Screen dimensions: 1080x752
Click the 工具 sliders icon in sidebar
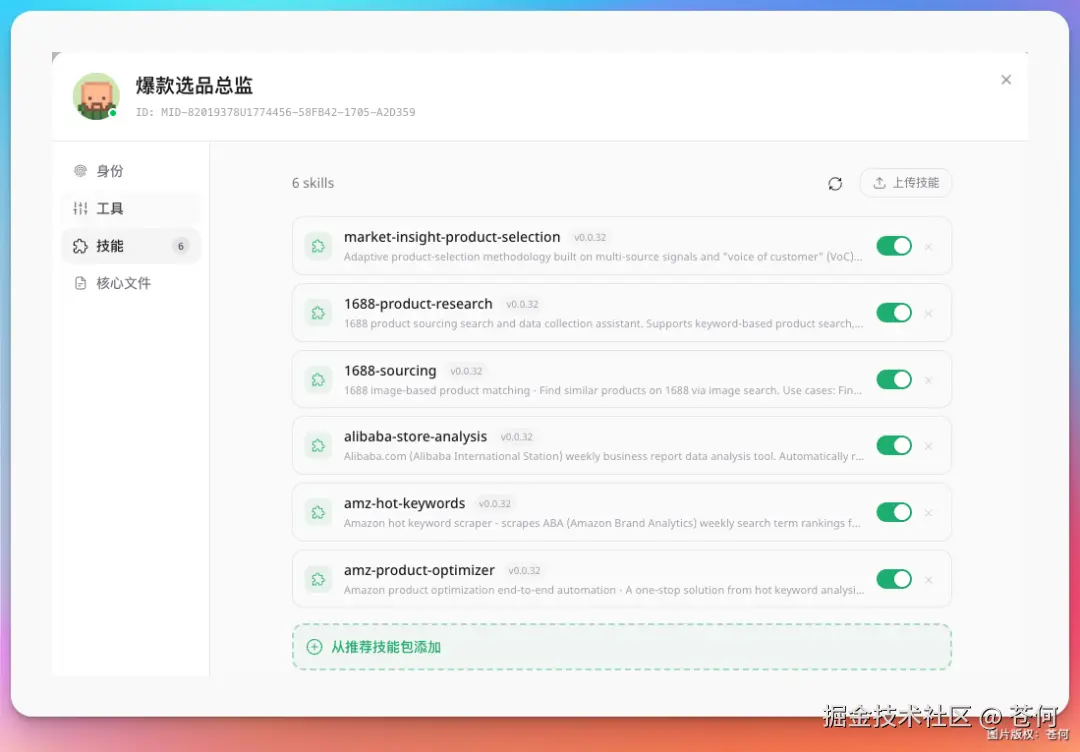(x=80, y=208)
